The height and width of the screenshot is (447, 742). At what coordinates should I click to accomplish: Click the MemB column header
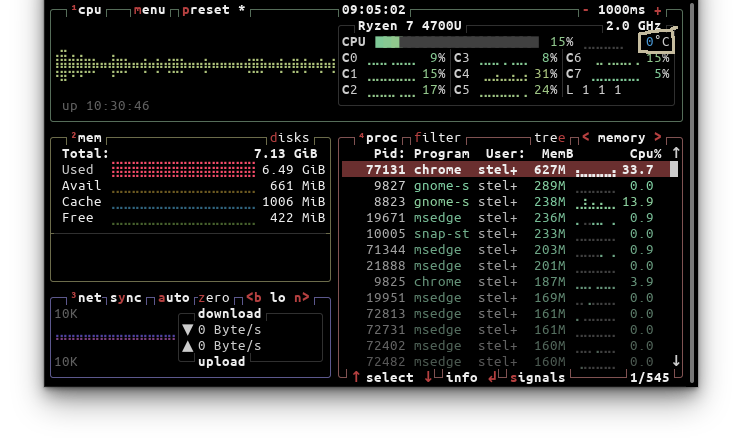(x=557, y=154)
